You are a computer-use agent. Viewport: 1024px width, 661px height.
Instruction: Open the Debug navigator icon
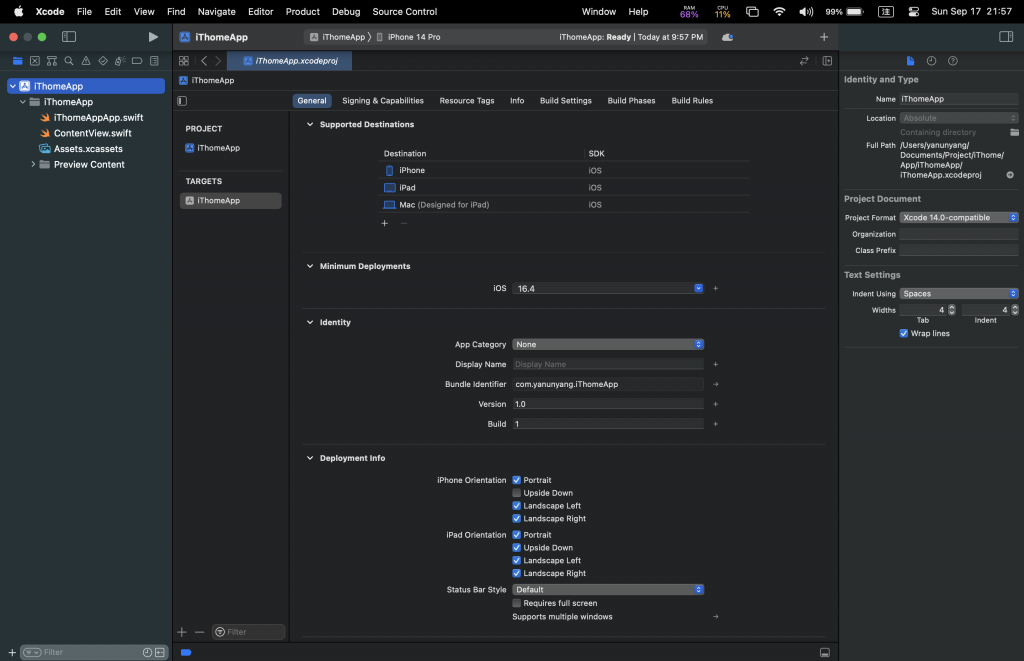tap(120, 61)
